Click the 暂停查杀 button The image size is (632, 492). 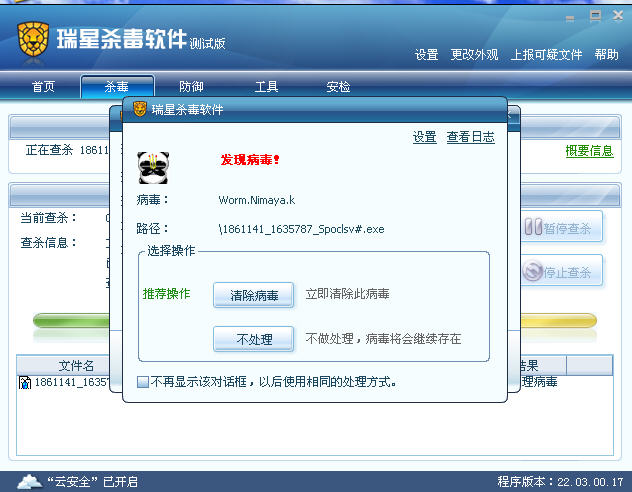pyautogui.click(x=562, y=227)
